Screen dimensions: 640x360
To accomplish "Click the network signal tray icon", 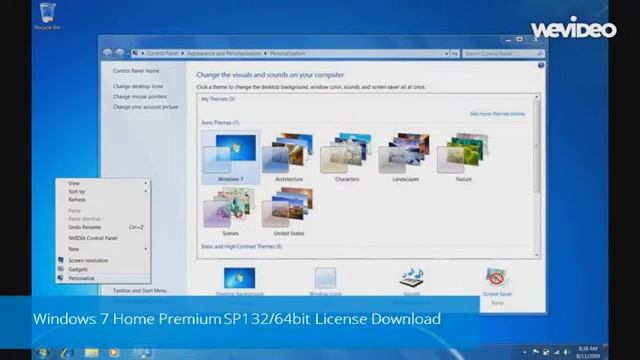I will coord(556,352).
